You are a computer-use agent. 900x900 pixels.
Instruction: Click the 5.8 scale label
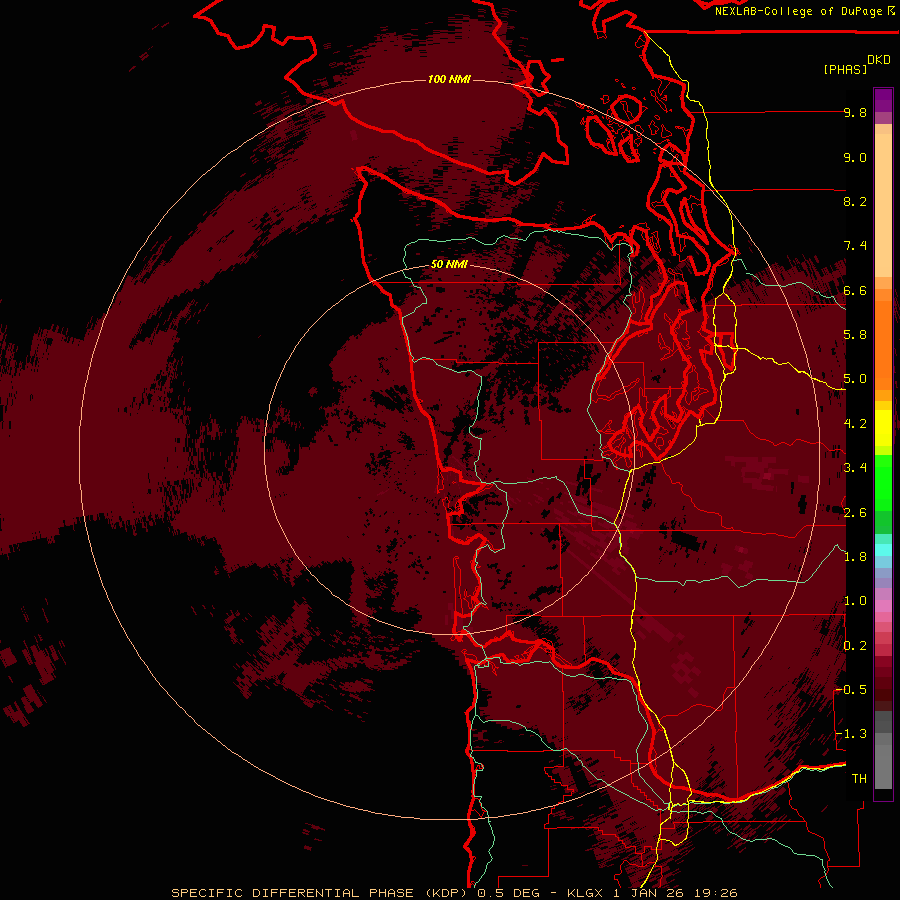(855, 335)
